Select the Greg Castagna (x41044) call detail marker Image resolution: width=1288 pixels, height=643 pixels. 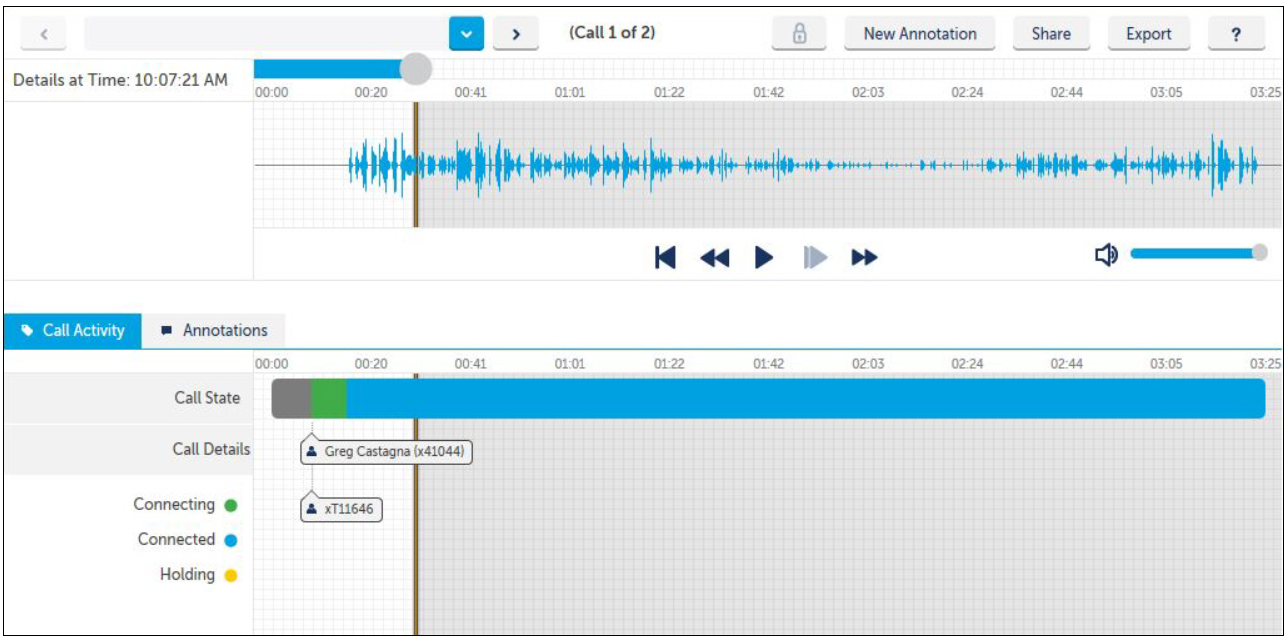coord(387,452)
